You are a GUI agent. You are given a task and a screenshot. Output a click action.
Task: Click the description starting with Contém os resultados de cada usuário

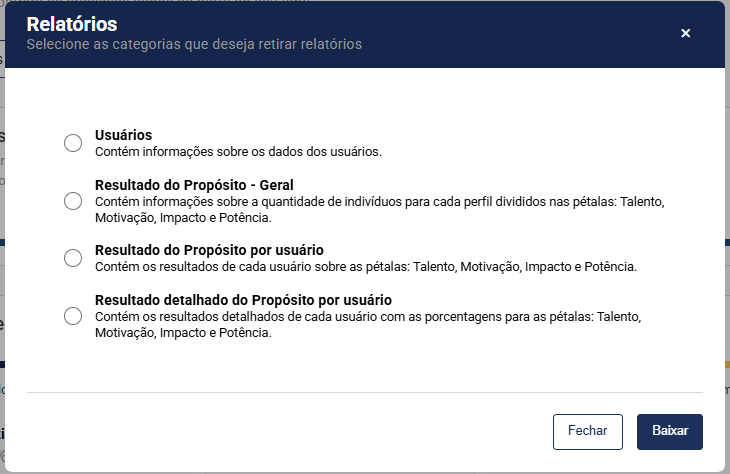pyautogui.click(x=366, y=267)
